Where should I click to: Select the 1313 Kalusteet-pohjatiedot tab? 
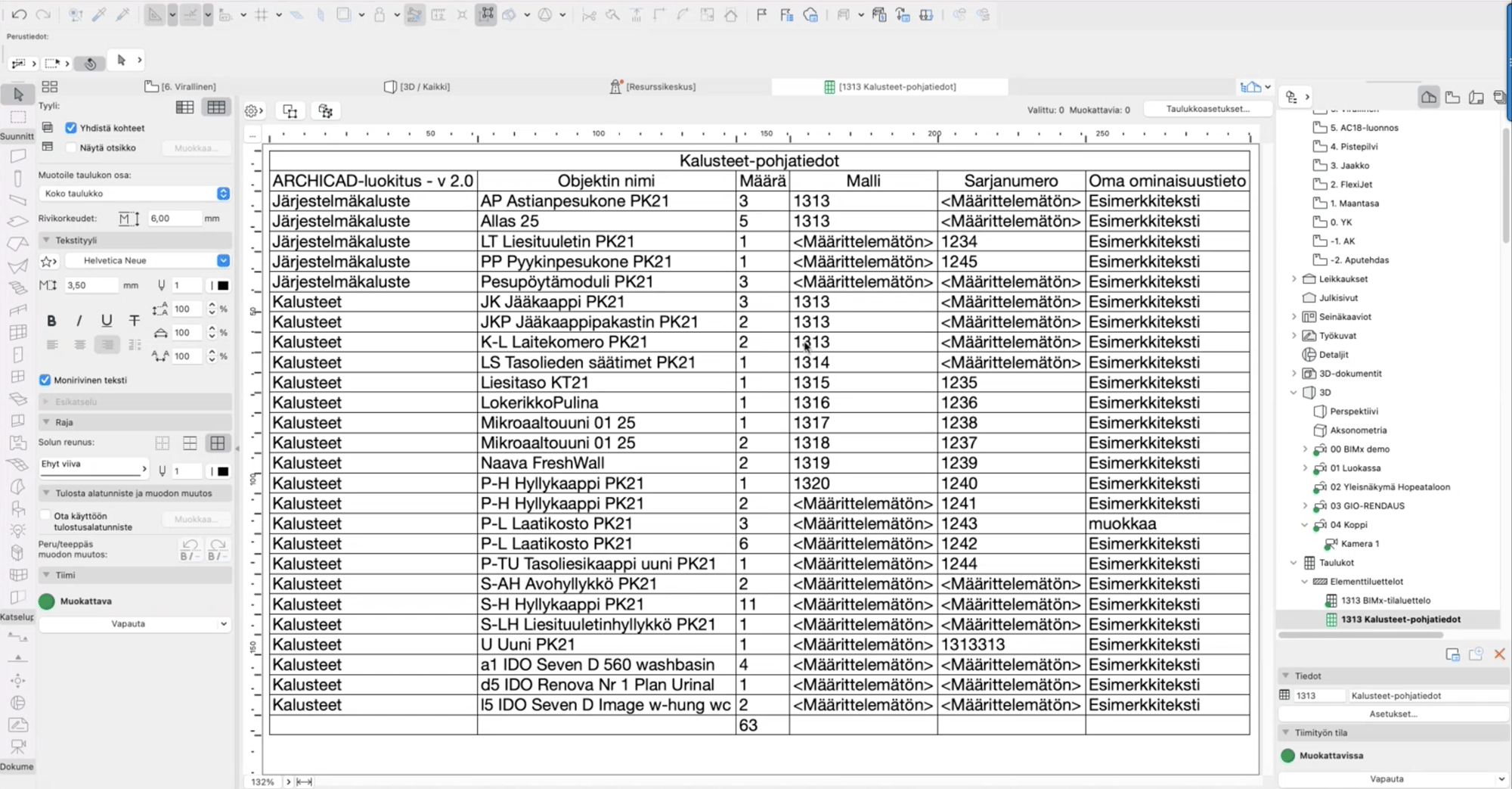tap(891, 87)
